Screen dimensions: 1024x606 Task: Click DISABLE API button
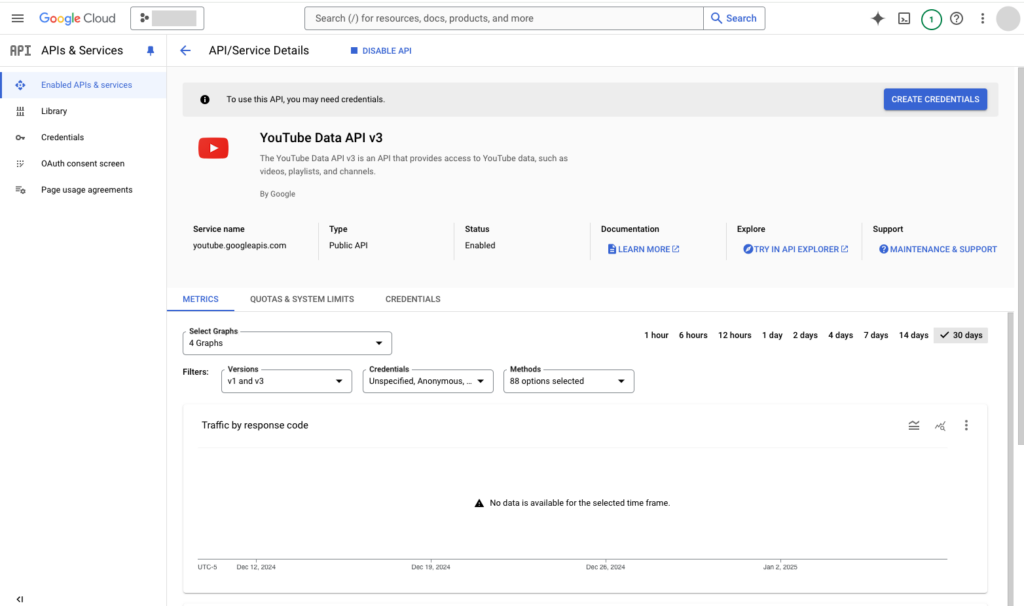pos(381,50)
